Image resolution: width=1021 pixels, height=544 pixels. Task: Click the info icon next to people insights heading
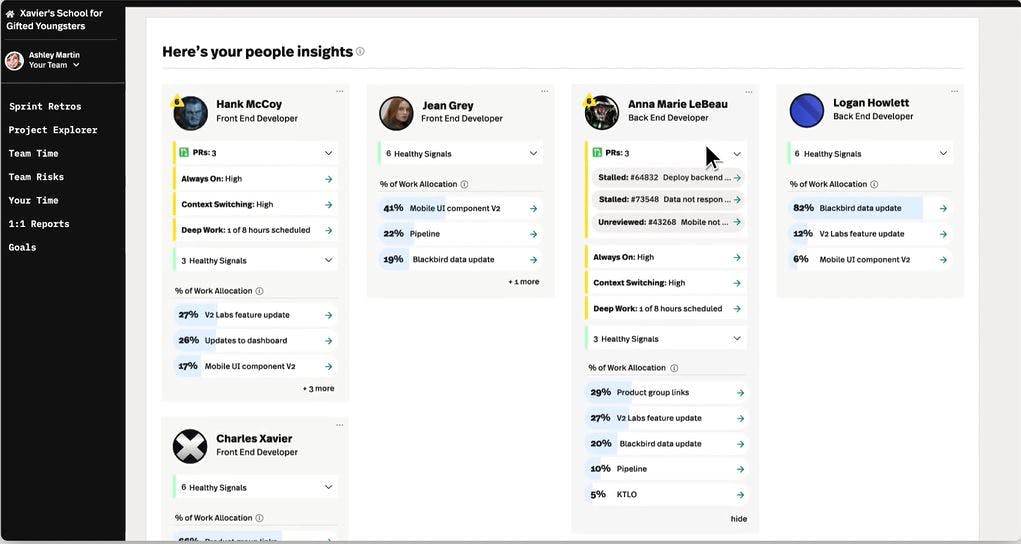(x=360, y=51)
